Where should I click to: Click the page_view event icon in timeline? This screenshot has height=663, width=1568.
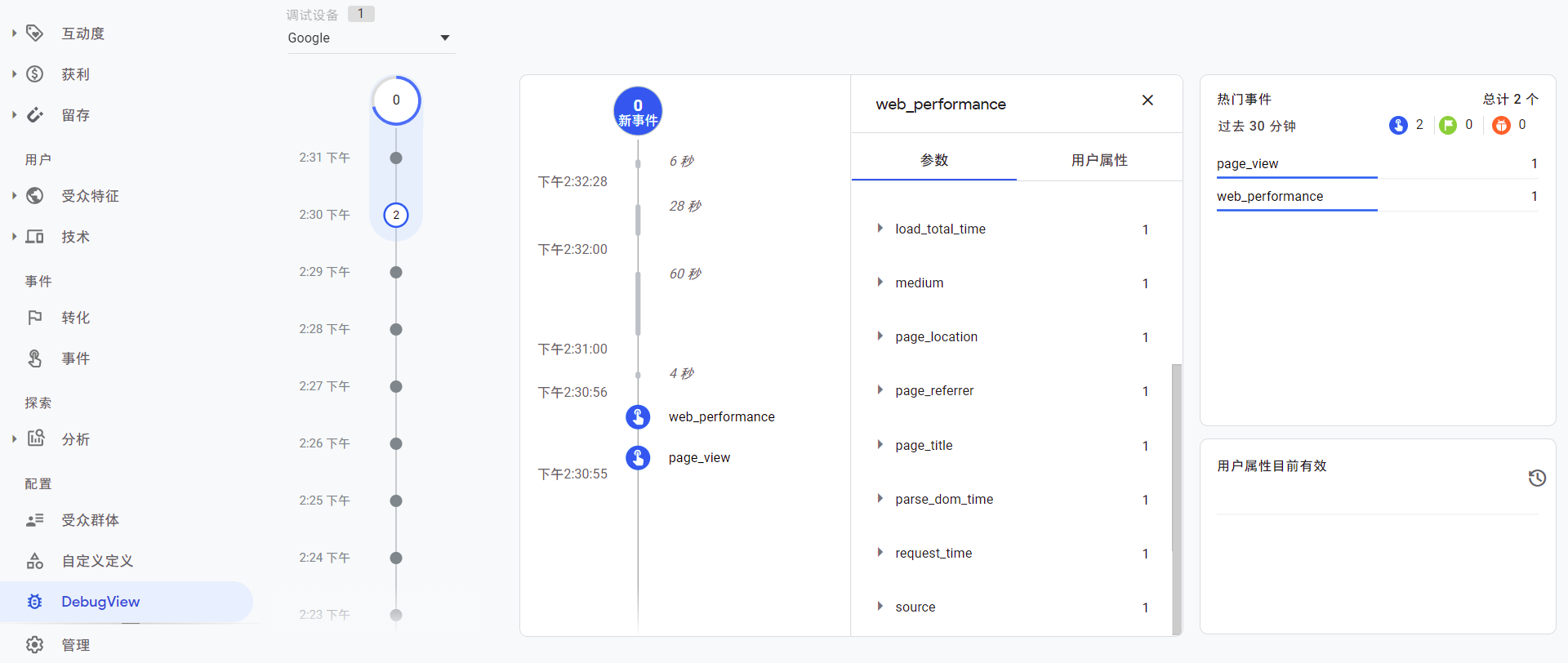coord(638,457)
